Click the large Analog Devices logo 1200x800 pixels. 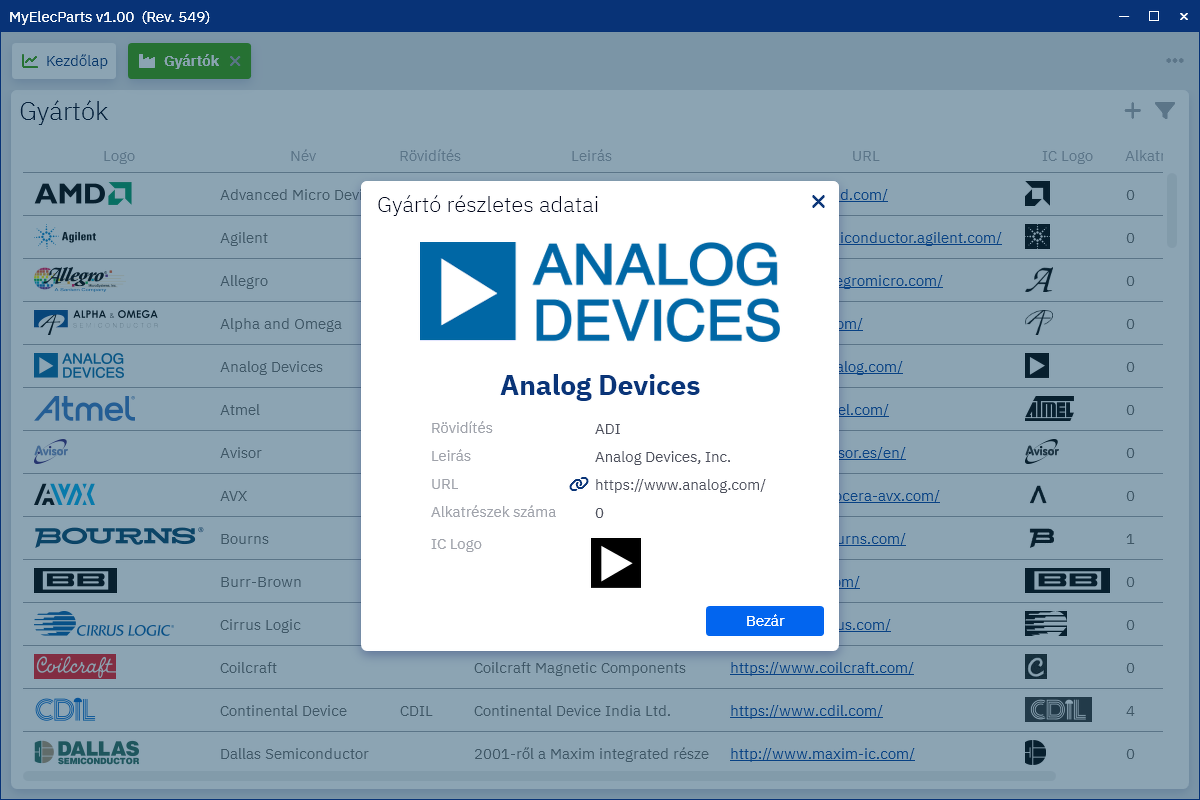[x=600, y=292]
